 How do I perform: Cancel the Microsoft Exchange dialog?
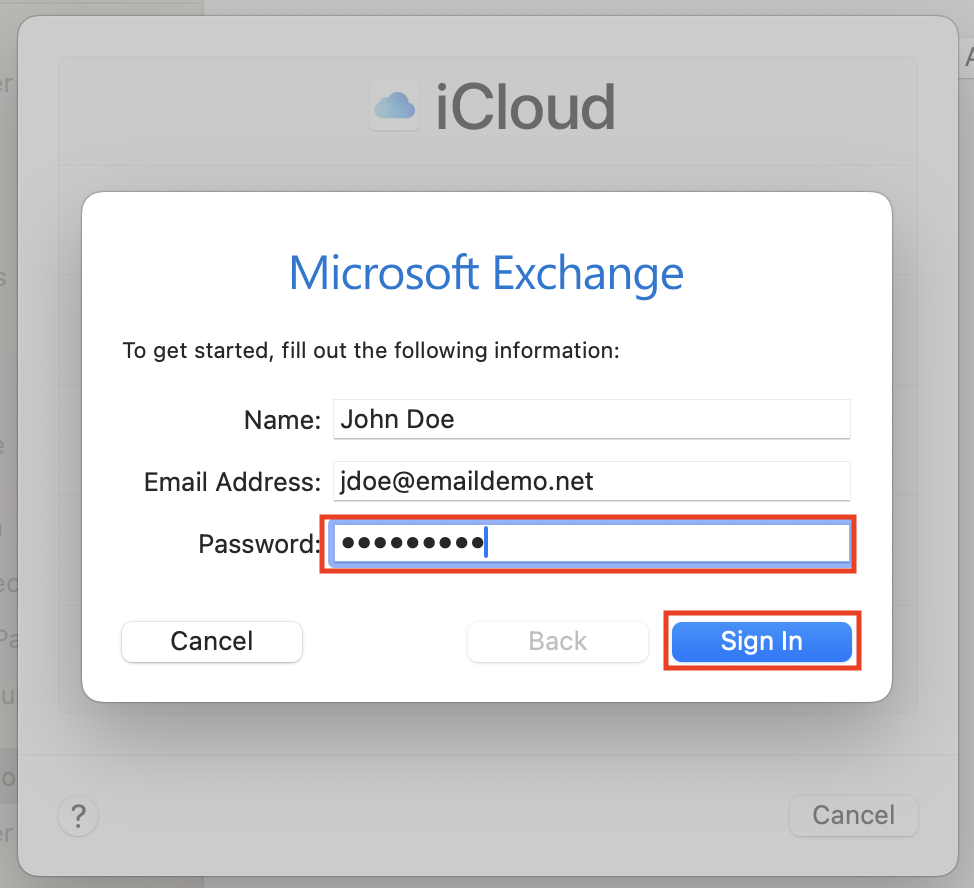coord(212,641)
